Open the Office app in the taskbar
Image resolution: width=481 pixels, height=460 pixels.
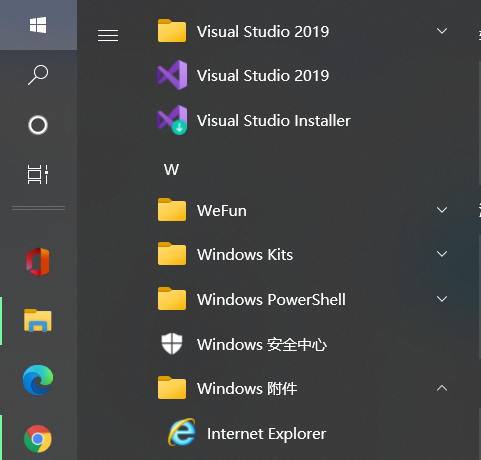tap(38, 262)
